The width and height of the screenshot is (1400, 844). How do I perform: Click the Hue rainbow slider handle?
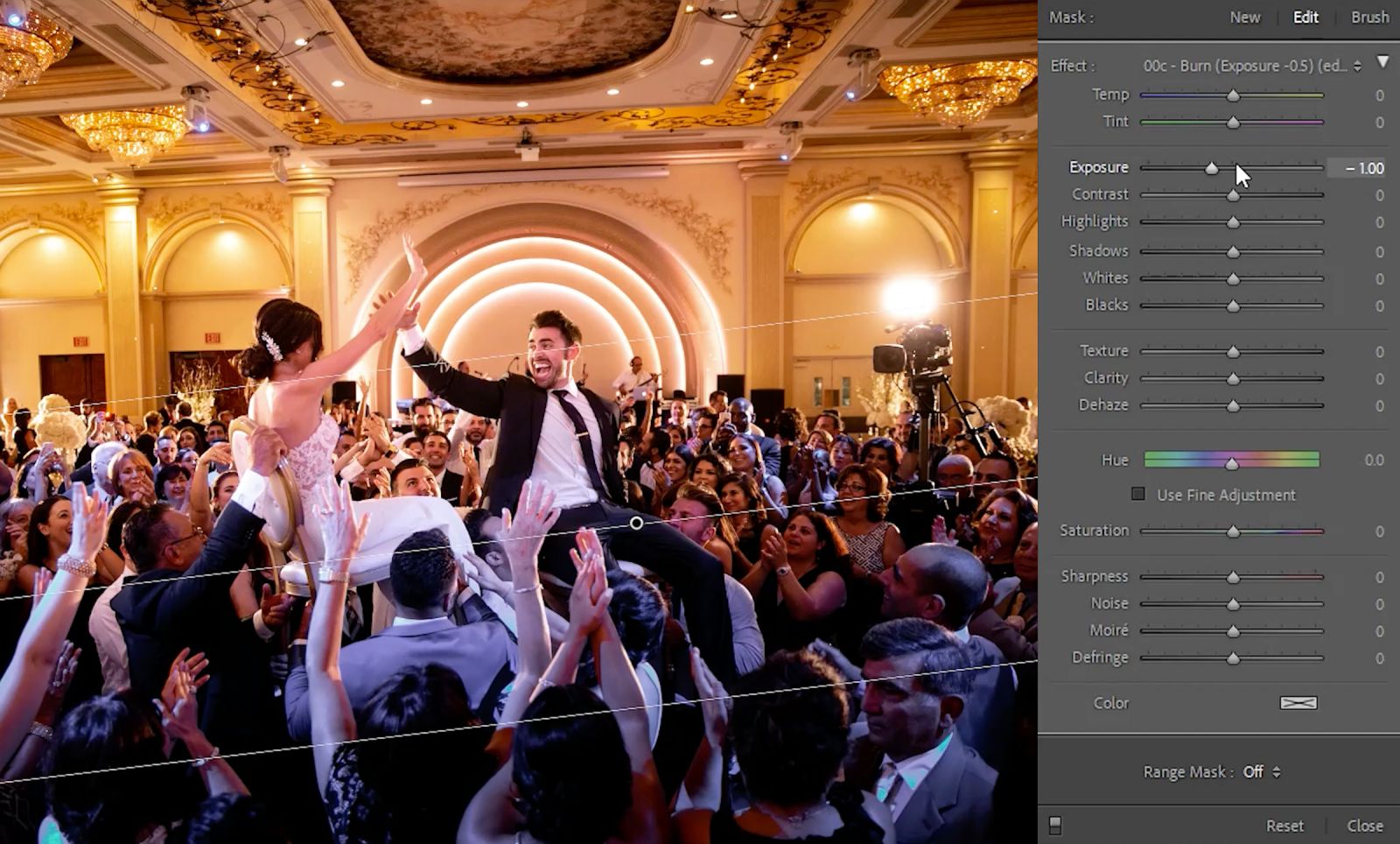[x=1233, y=460]
